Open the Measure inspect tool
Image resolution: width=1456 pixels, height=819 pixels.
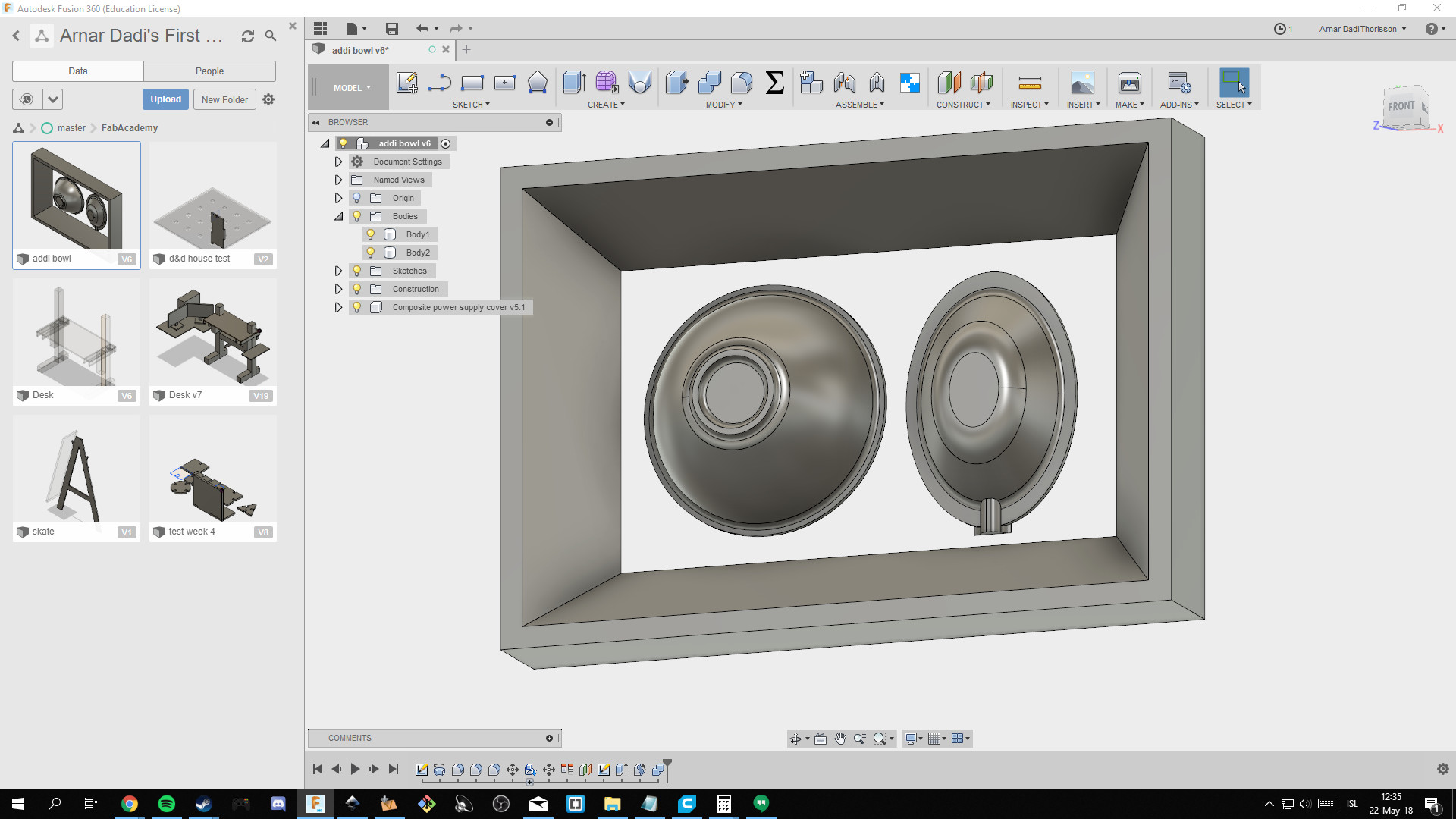pyautogui.click(x=1029, y=83)
